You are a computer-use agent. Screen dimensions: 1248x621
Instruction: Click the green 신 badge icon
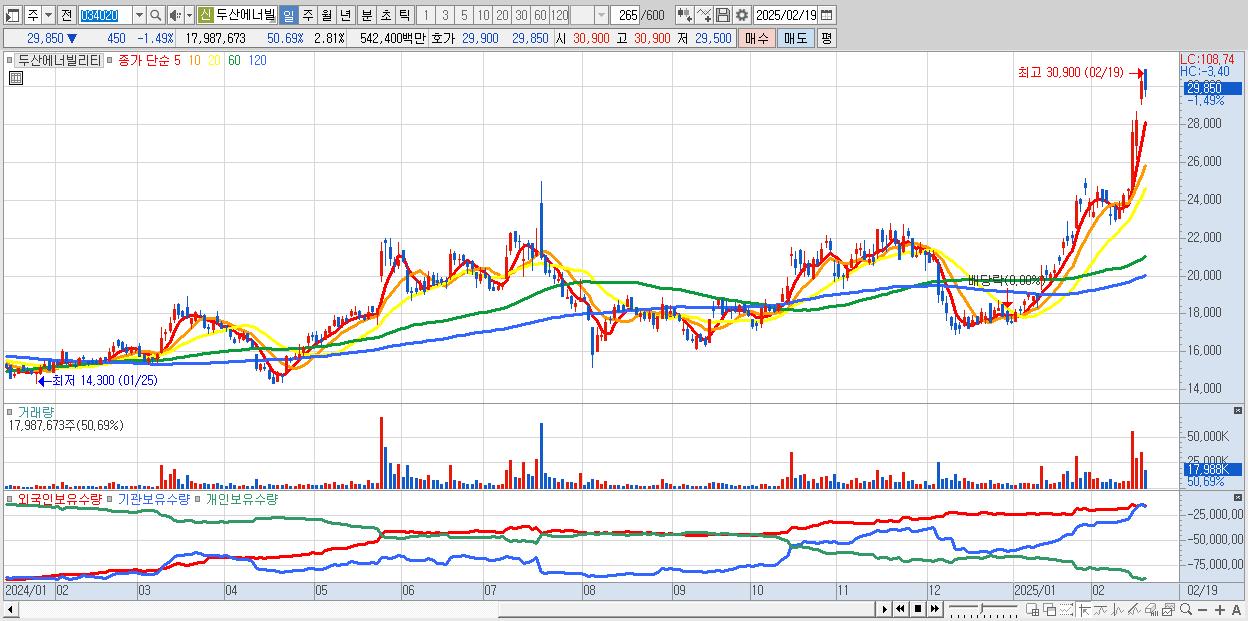[x=204, y=16]
